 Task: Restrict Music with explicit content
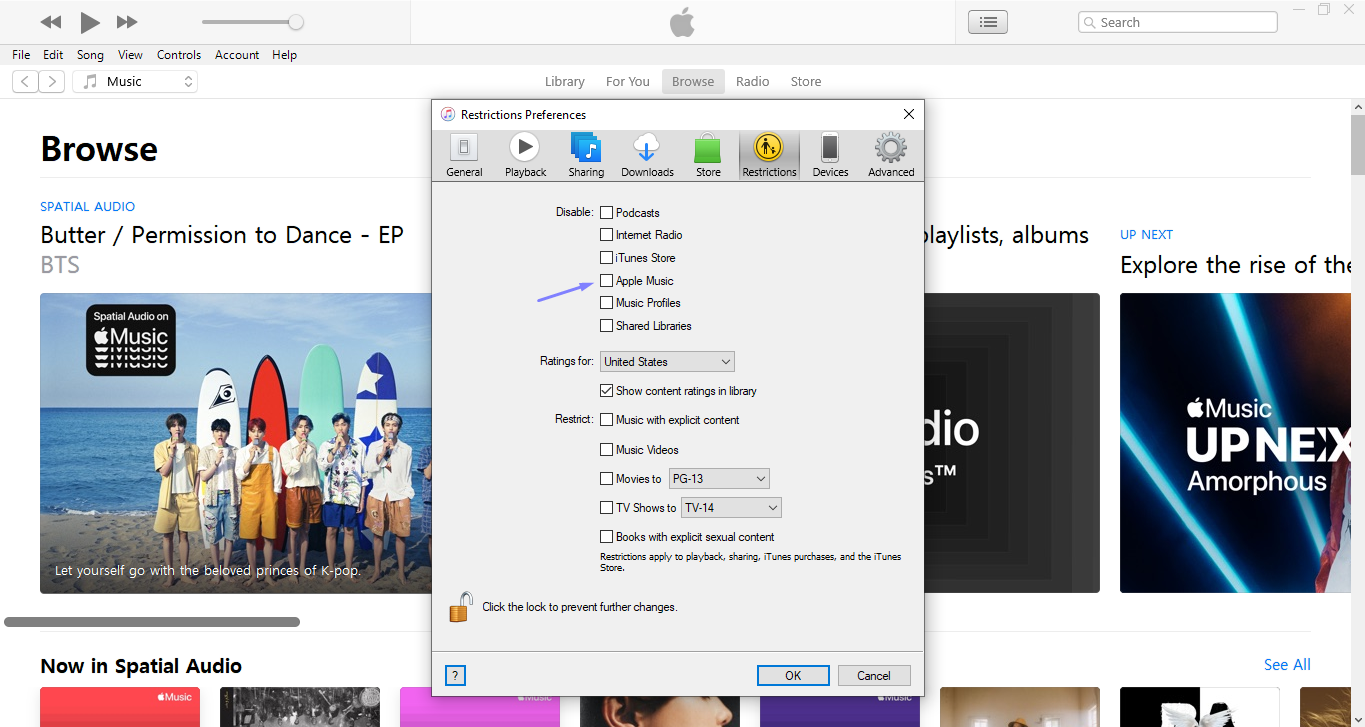coord(606,420)
